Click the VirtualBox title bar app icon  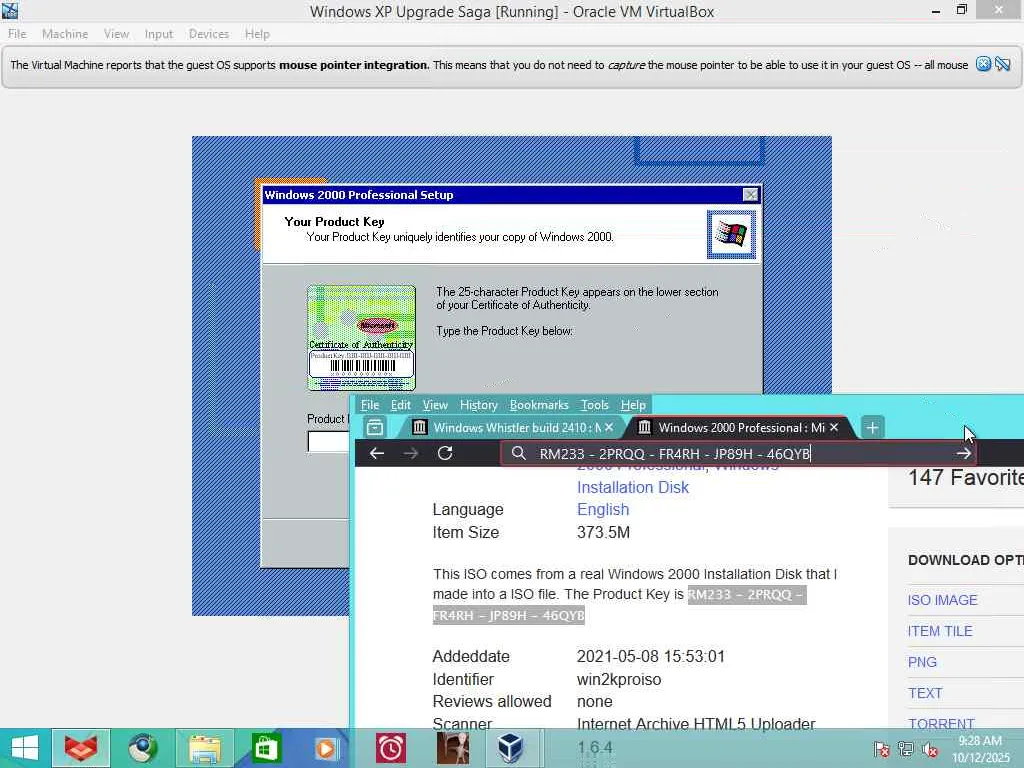[10, 10]
